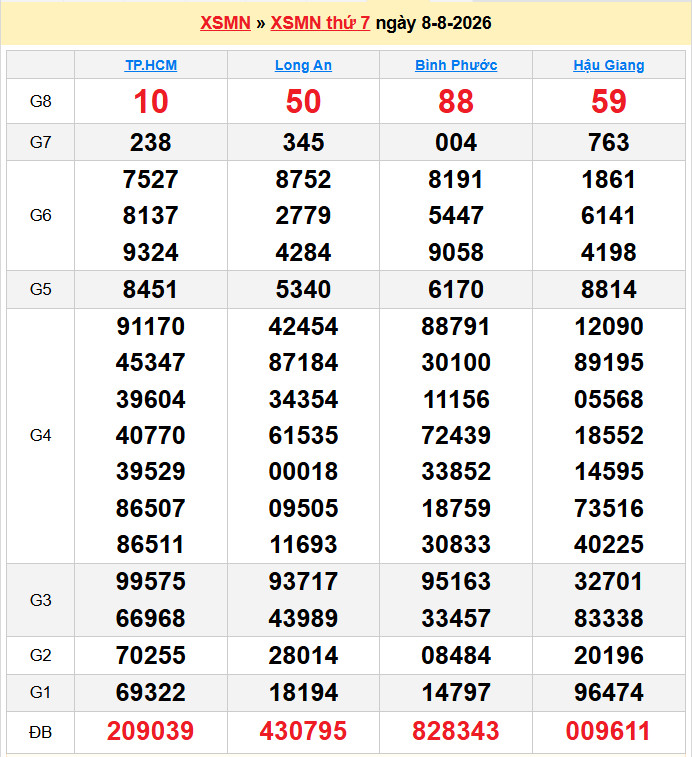This screenshot has width=692, height=757.
Task: Click the G8 row label
Action: [41, 101]
